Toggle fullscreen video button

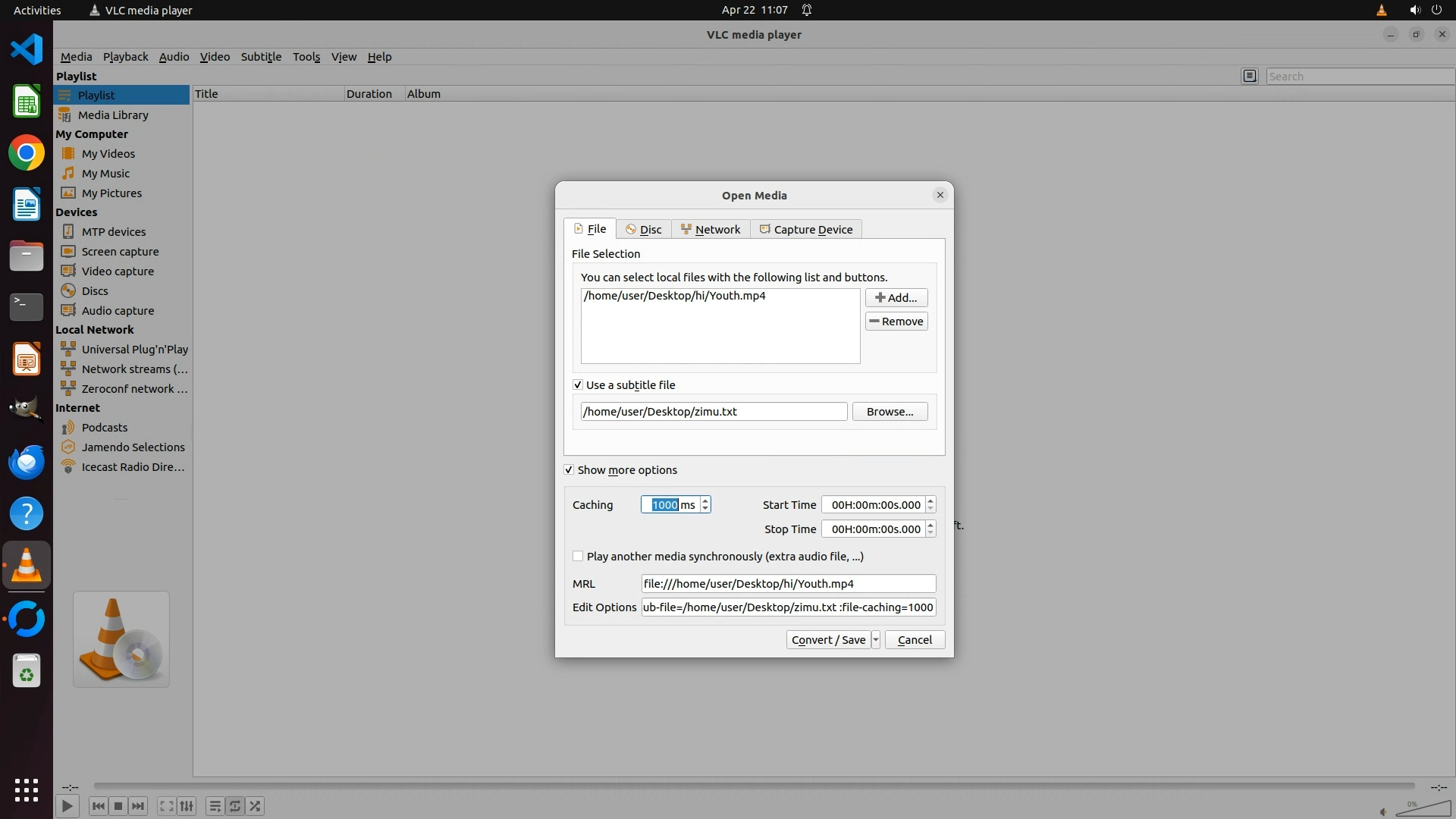(x=166, y=806)
